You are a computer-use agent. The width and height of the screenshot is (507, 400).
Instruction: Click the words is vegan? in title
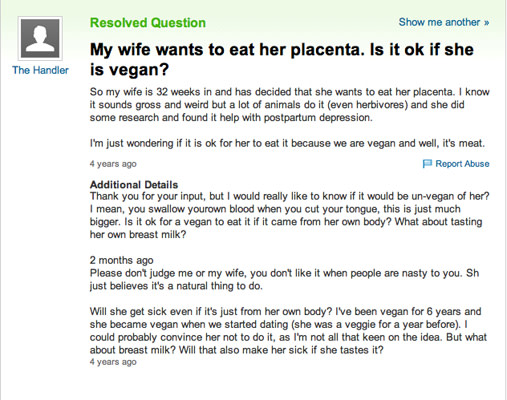[x=129, y=70]
